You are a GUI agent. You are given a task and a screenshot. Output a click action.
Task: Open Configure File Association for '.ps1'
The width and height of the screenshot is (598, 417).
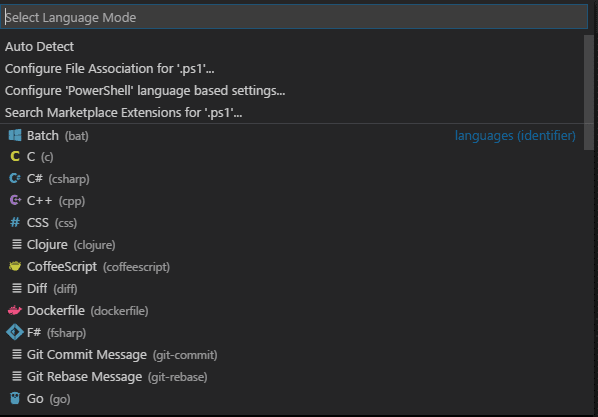pos(292,69)
